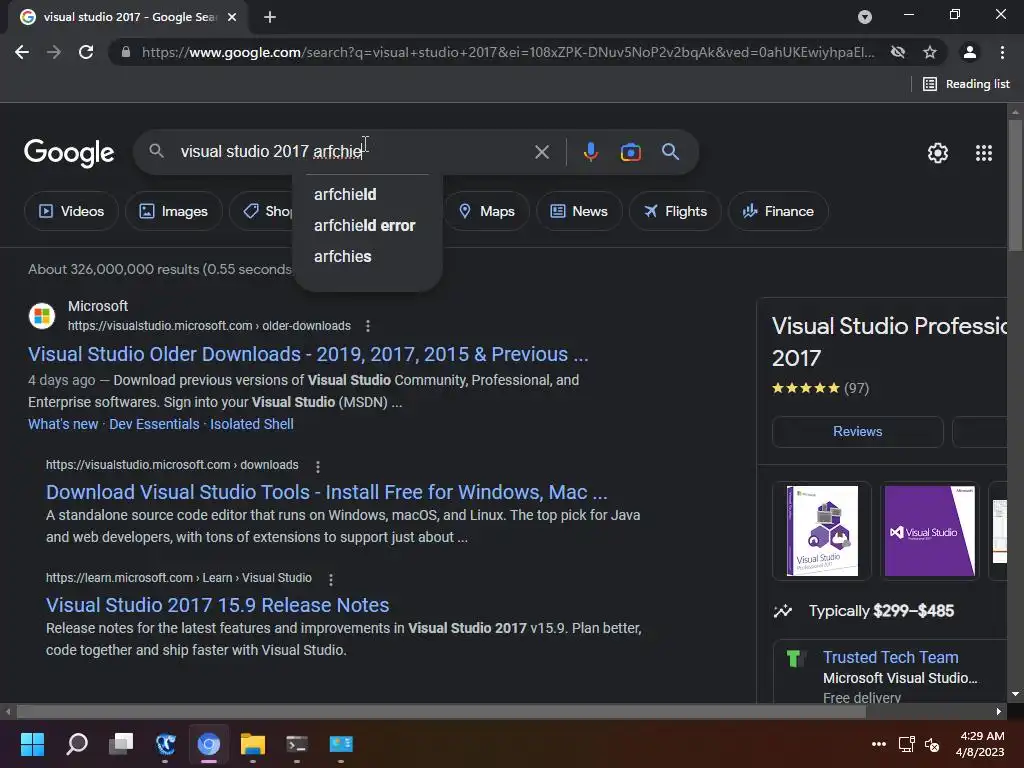This screenshot has height=768, width=1024.
Task: Open Visual Studio Older Downloads result
Action: (x=308, y=354)
